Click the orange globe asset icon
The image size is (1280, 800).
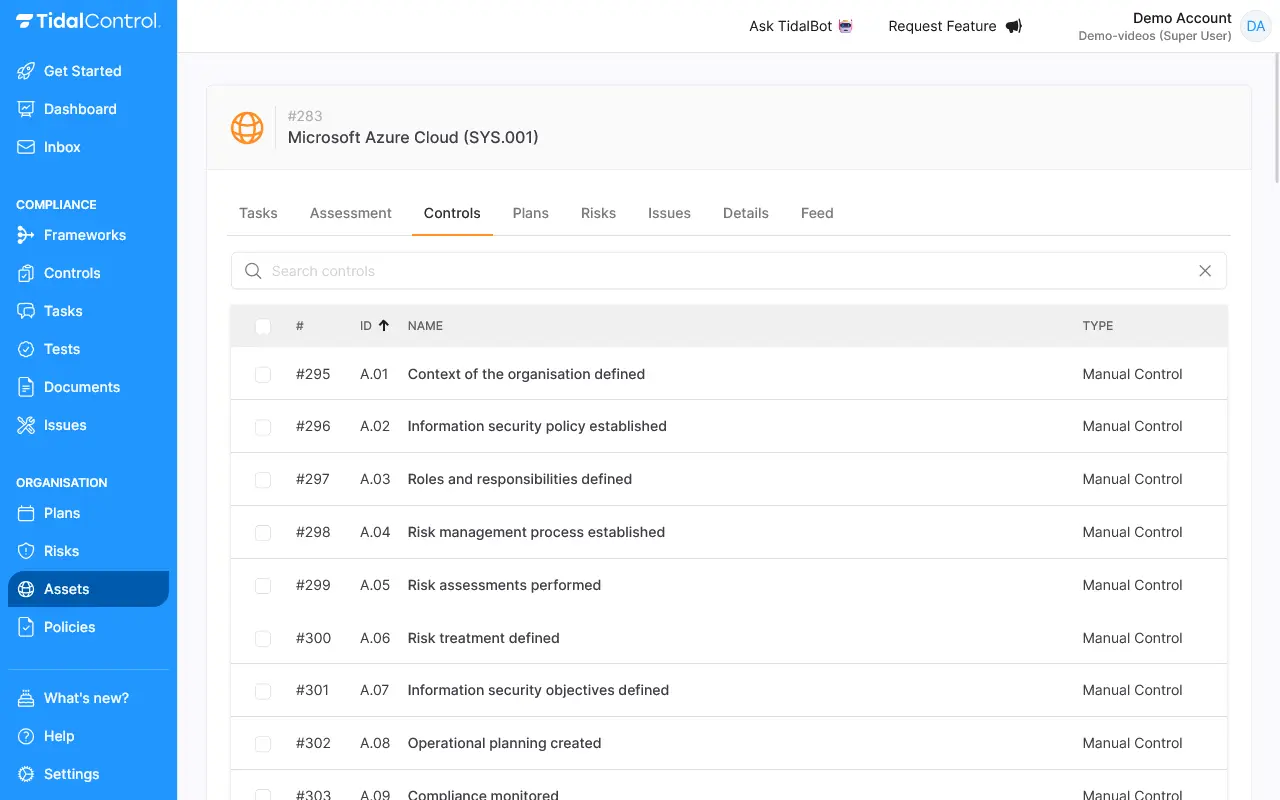point(247,128)
